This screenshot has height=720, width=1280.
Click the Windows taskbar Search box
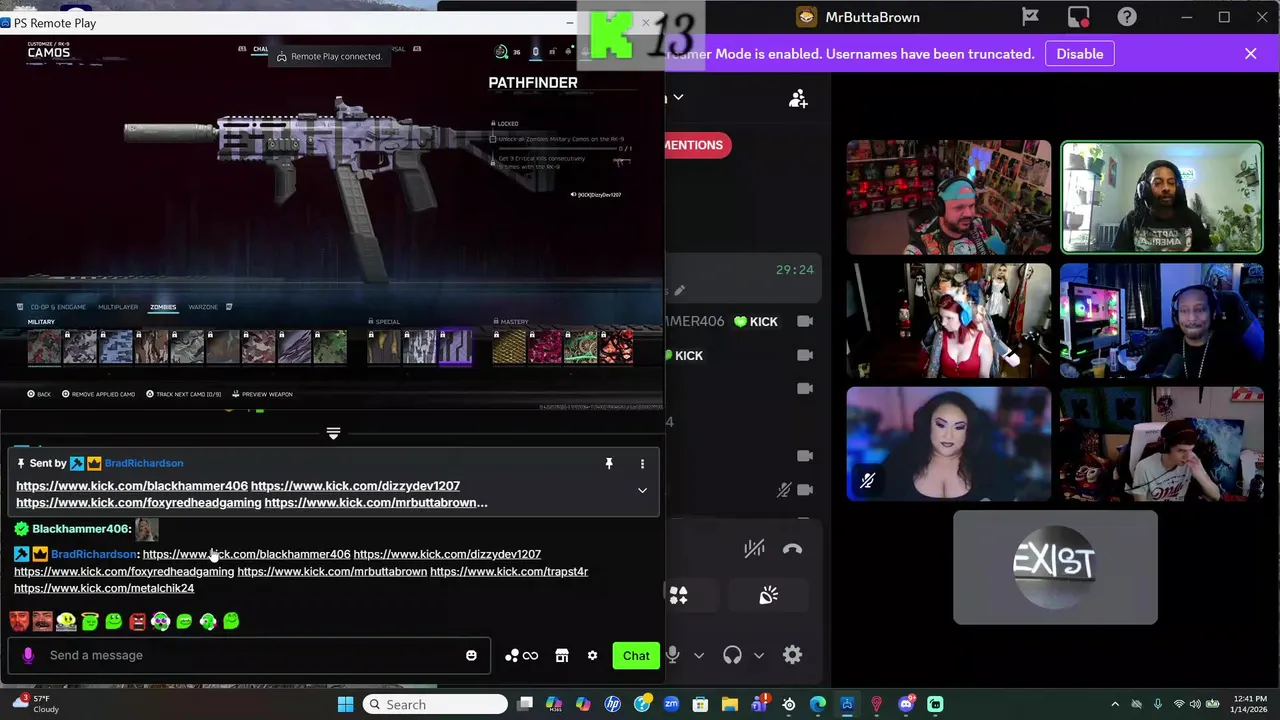435,704
